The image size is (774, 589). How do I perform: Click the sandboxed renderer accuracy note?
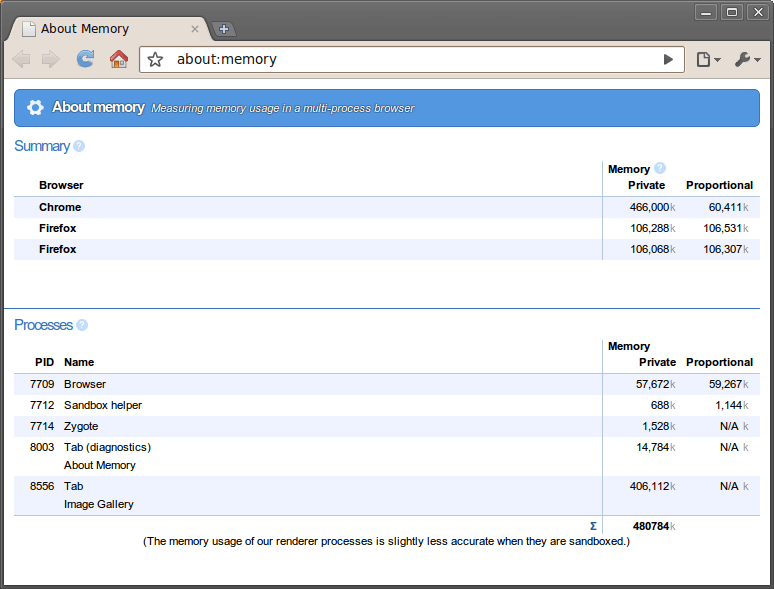click(x=387, y=542)
